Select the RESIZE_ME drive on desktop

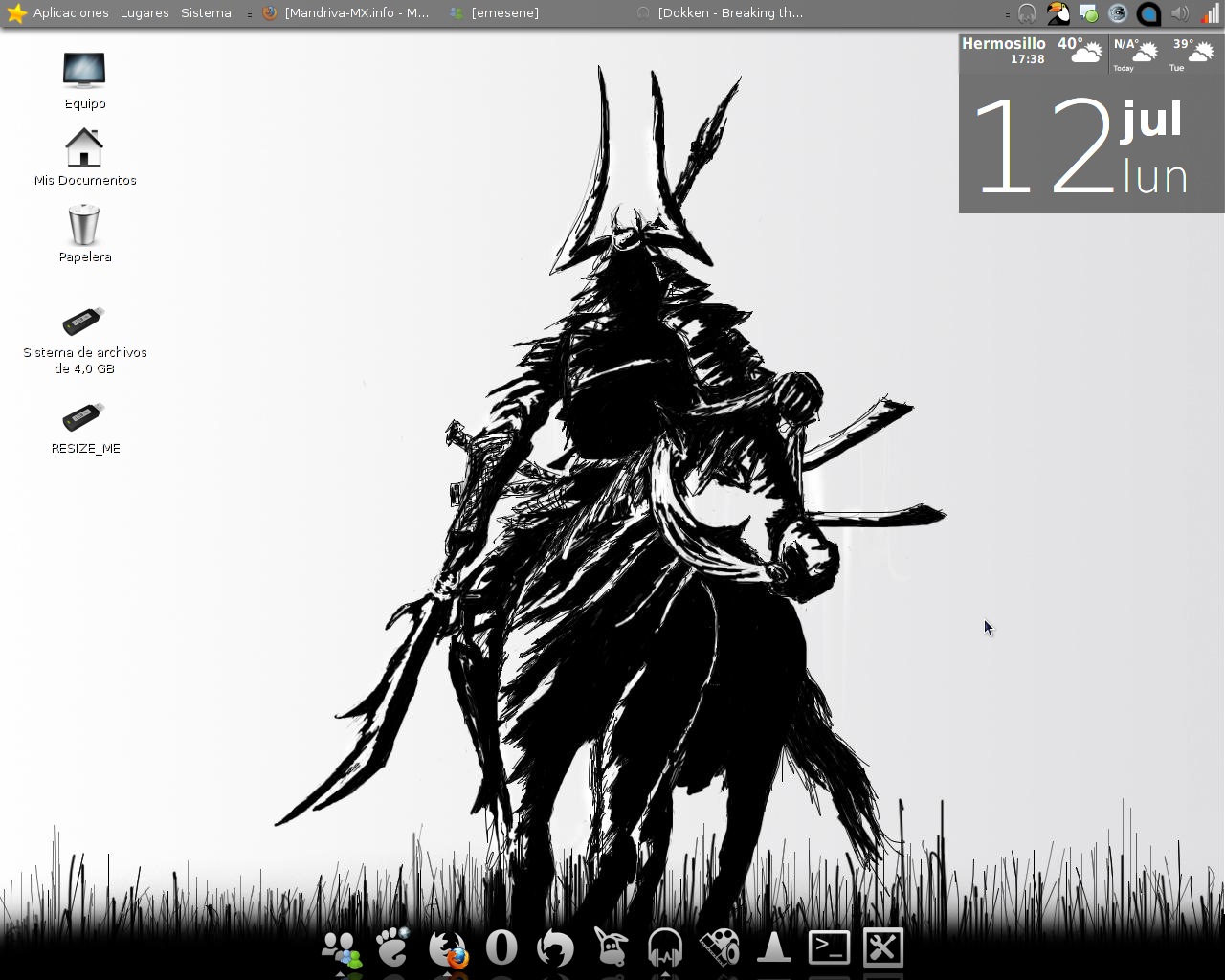84,426
